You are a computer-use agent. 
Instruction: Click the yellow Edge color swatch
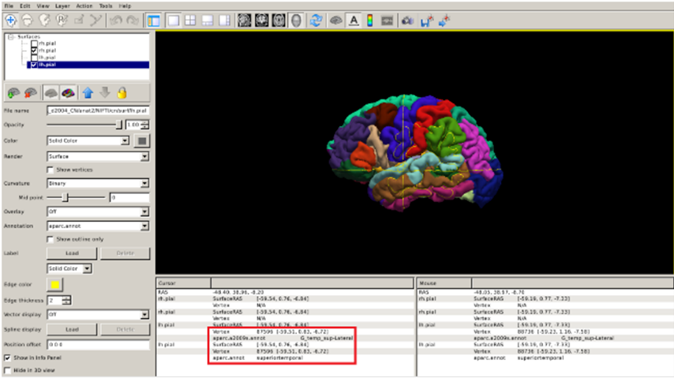(55, 284)
